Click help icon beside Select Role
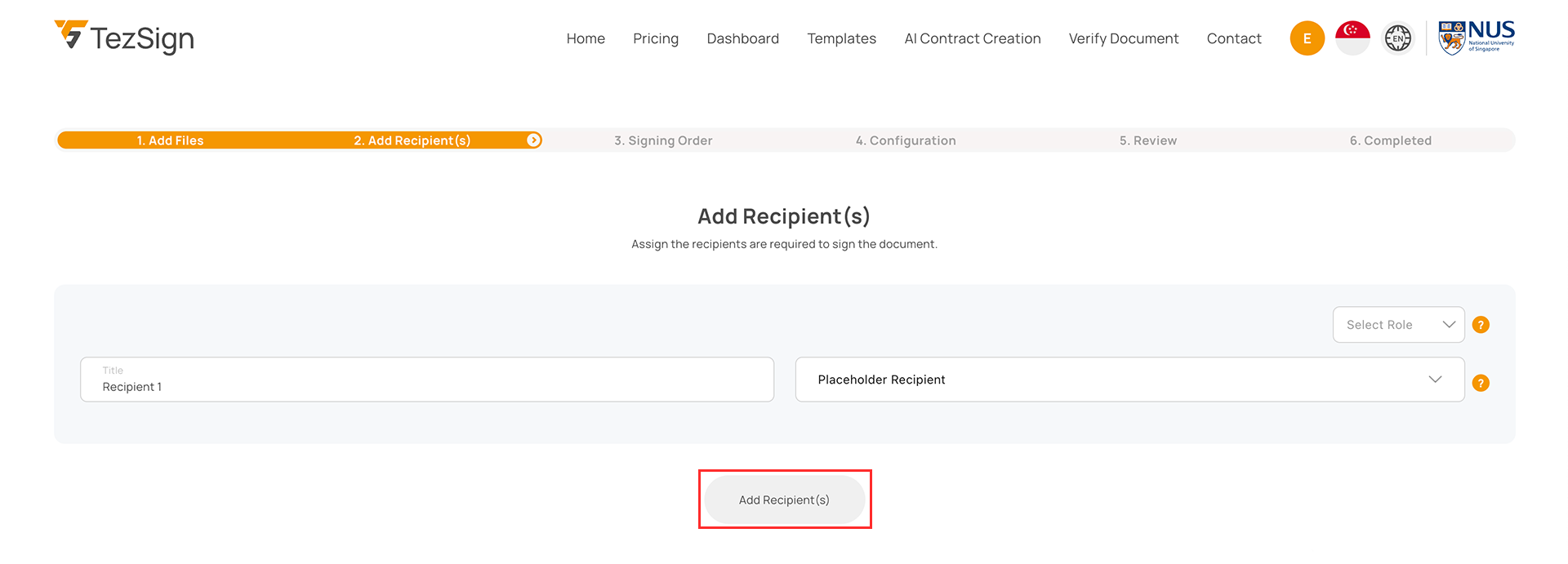1568x564 pixels. click(x=1481, y=325)
